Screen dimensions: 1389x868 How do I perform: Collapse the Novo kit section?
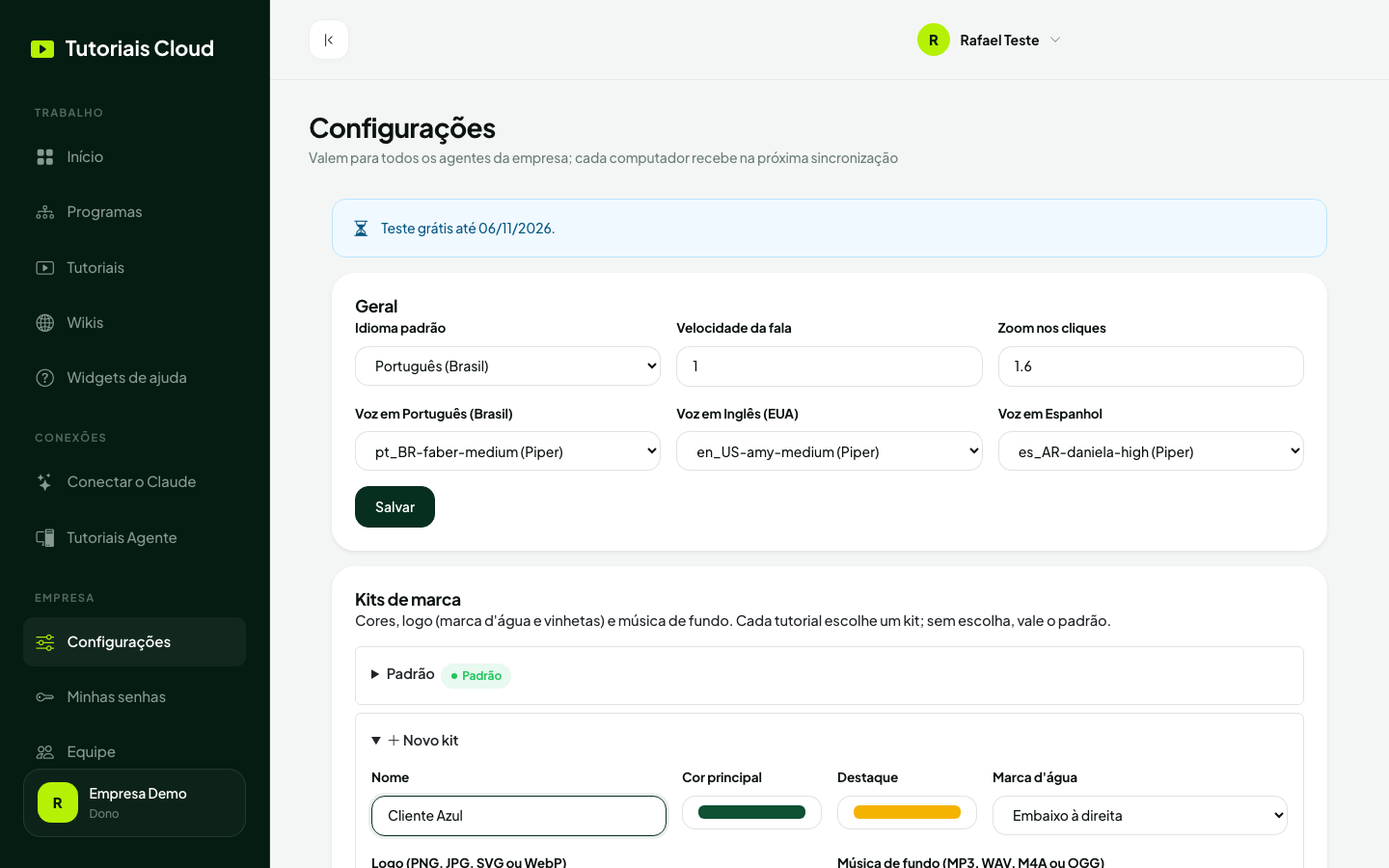415,741
